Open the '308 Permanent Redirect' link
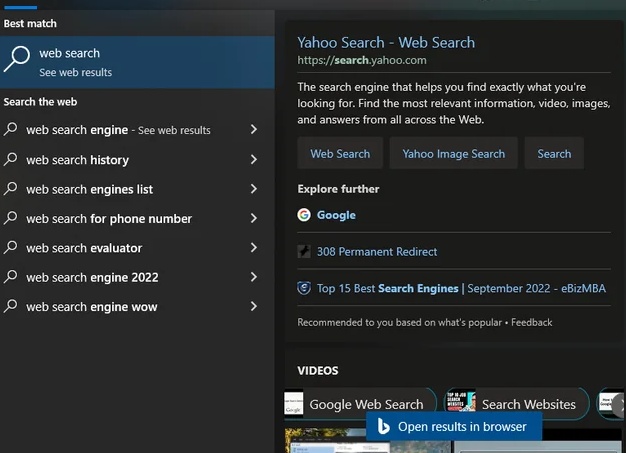Image resolution: width=626 pixels, height=453 pixels. (377, 252)
